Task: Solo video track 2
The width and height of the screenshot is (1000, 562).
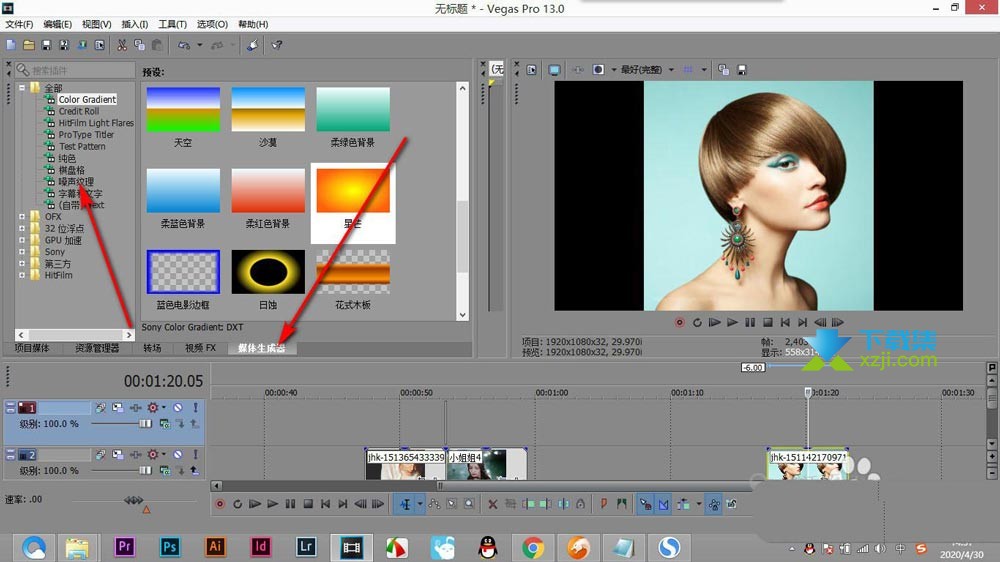Action: click(195, 455)
